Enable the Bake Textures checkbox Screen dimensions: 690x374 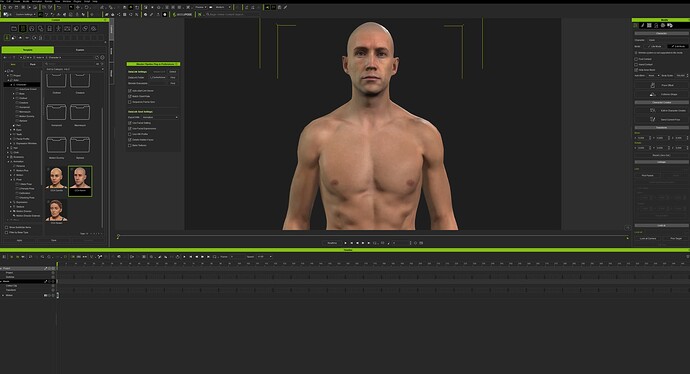[130, 145]
